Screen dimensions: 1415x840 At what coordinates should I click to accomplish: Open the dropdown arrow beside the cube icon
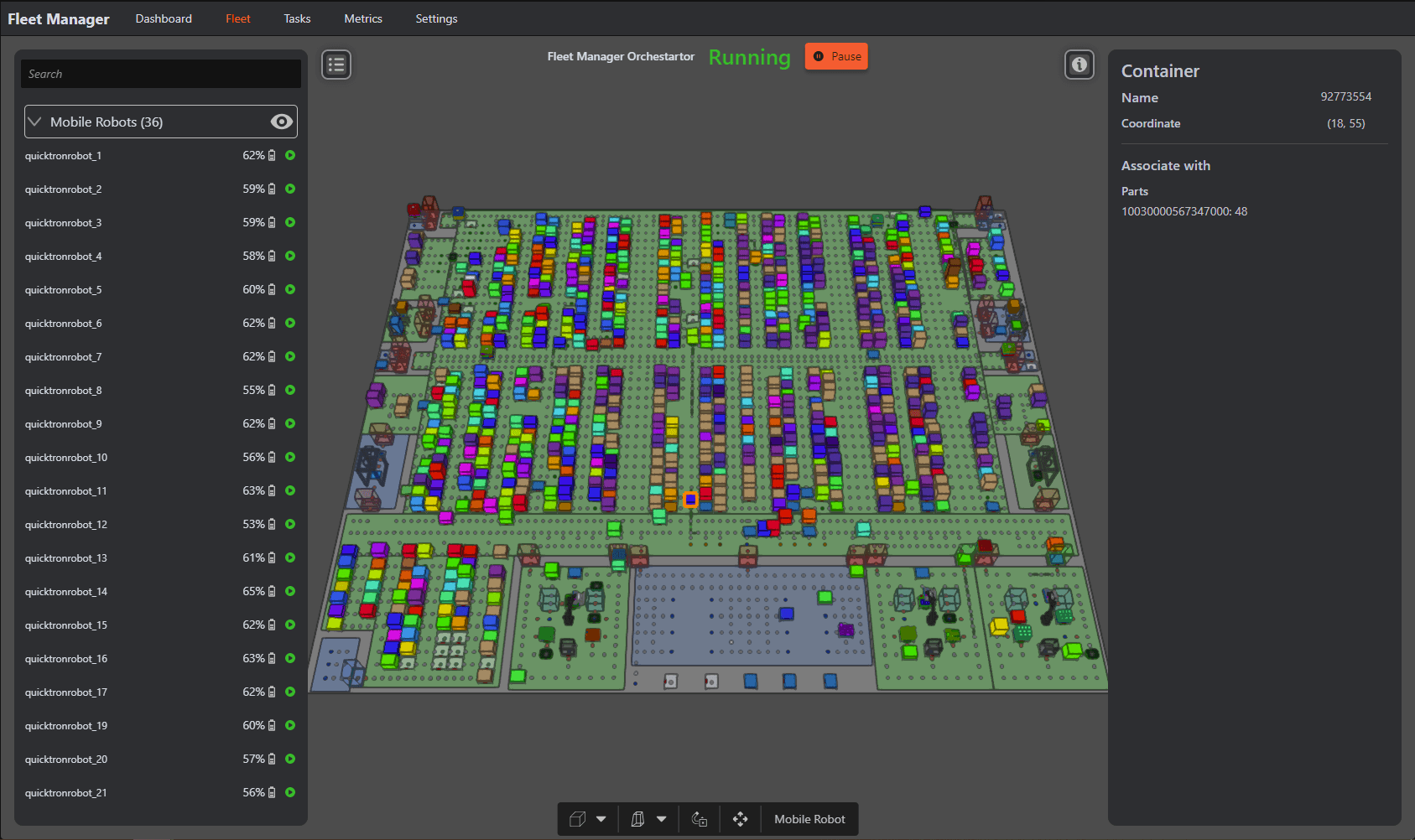[601, 819]
